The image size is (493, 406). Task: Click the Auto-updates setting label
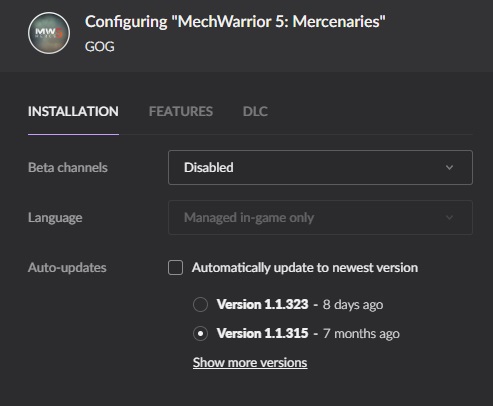click(x=67, y=268)
